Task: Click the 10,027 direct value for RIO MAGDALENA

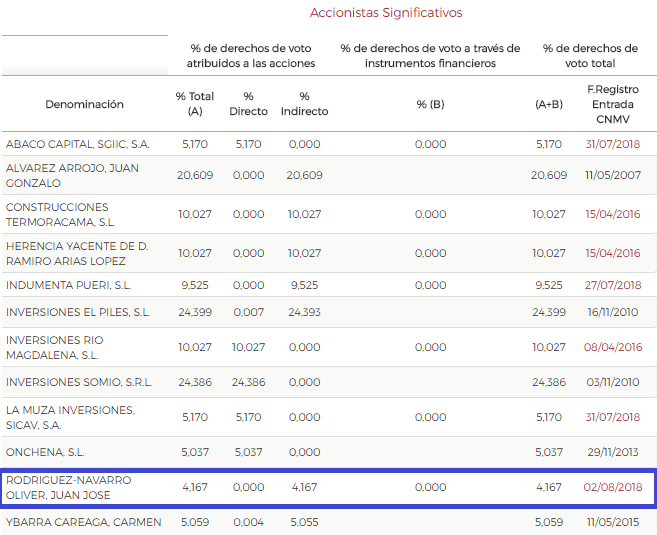Action: 248,347
